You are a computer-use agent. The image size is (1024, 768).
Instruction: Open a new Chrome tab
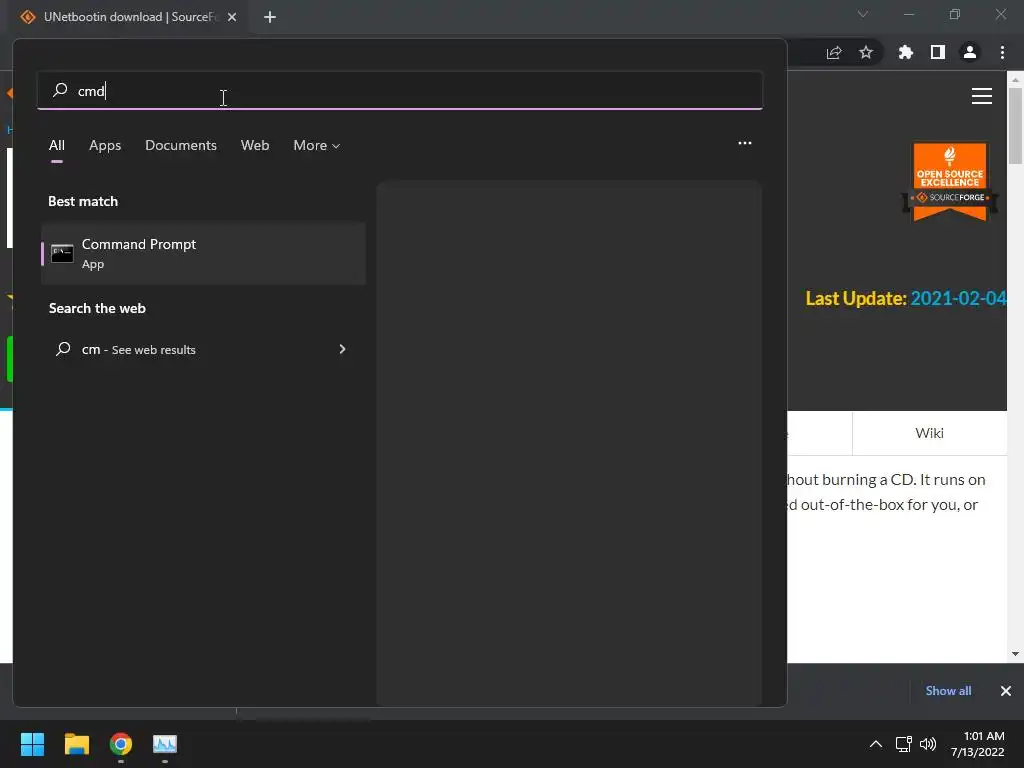(x=270, y=17)
